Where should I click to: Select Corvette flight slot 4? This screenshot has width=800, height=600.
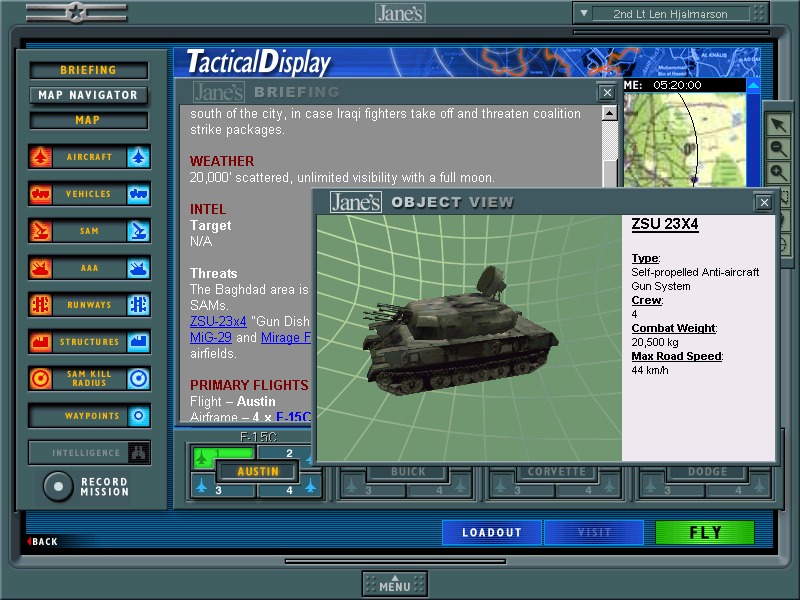588,490
